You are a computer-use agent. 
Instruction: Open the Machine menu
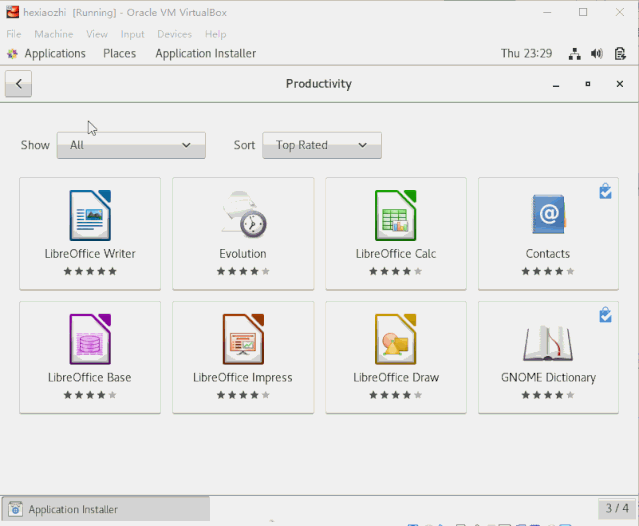point(54,34)
